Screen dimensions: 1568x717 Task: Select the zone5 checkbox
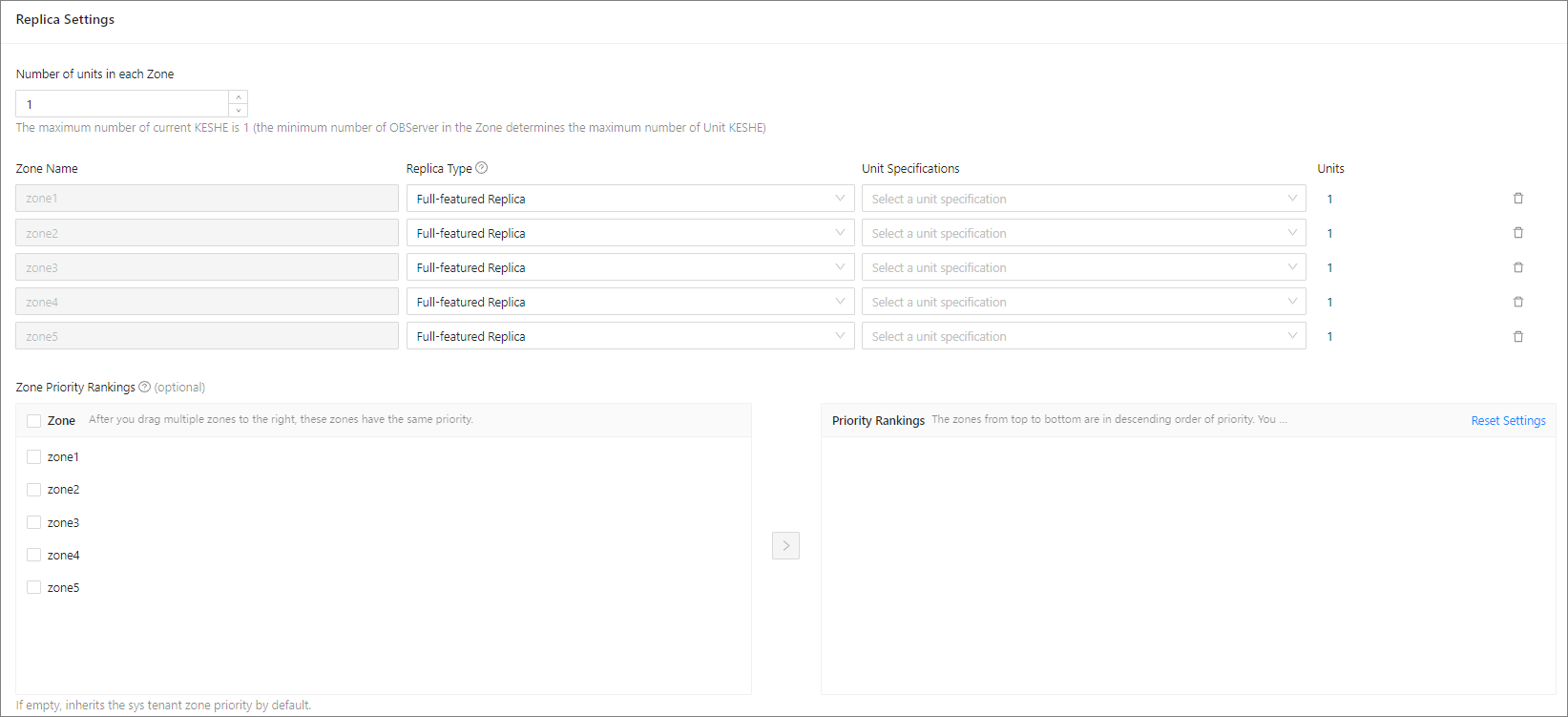coord(34,587)
